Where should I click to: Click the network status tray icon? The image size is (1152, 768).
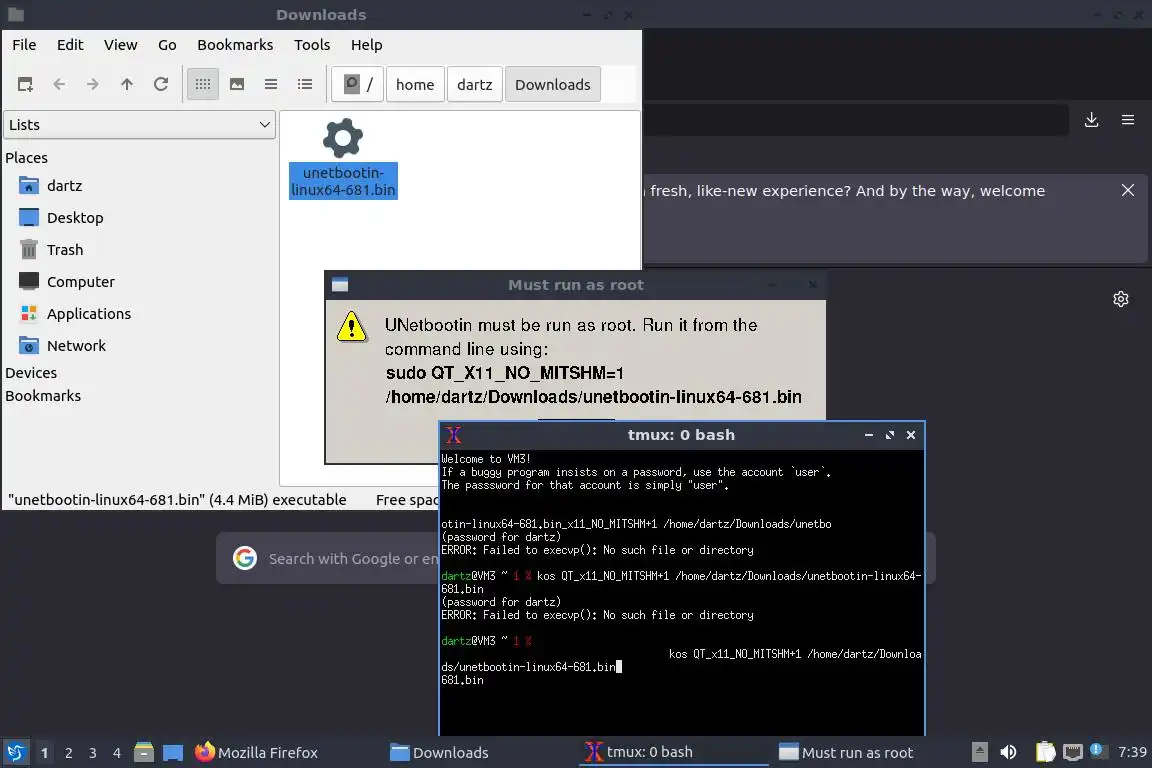pos(1073,752)
